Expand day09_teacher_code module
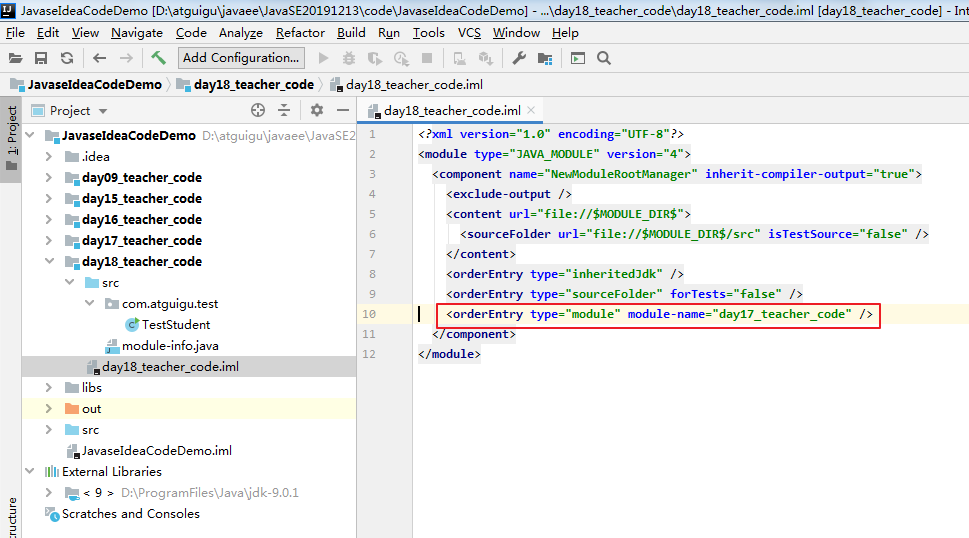The image size is (969, 538). coord(49,177)
